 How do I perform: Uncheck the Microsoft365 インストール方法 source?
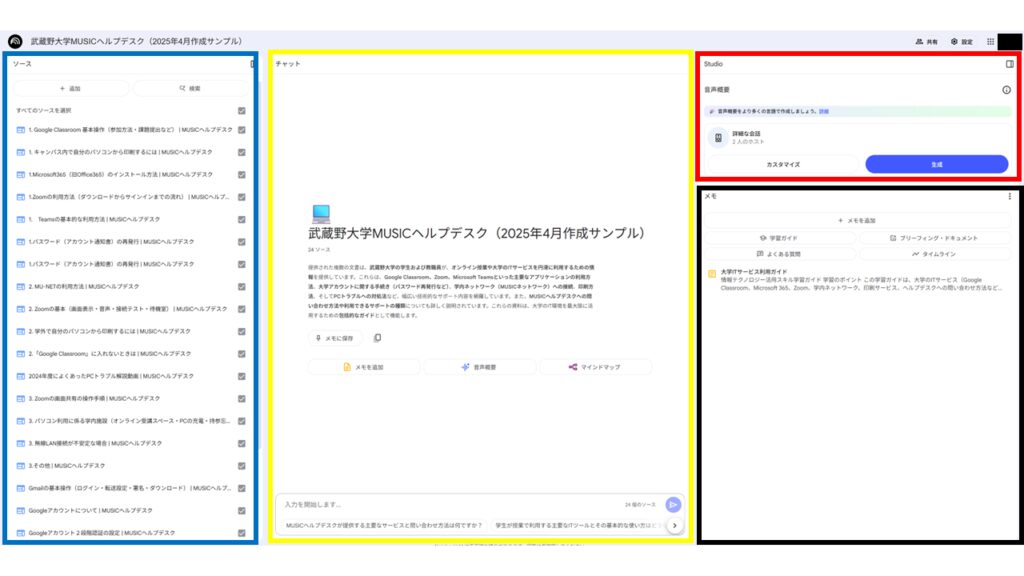click(x=242, y=175)
